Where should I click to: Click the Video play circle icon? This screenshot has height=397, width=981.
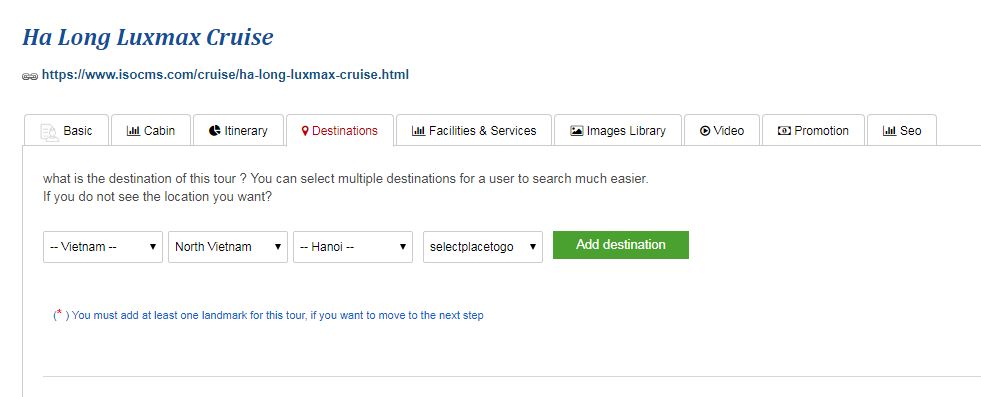coord(705,131)
